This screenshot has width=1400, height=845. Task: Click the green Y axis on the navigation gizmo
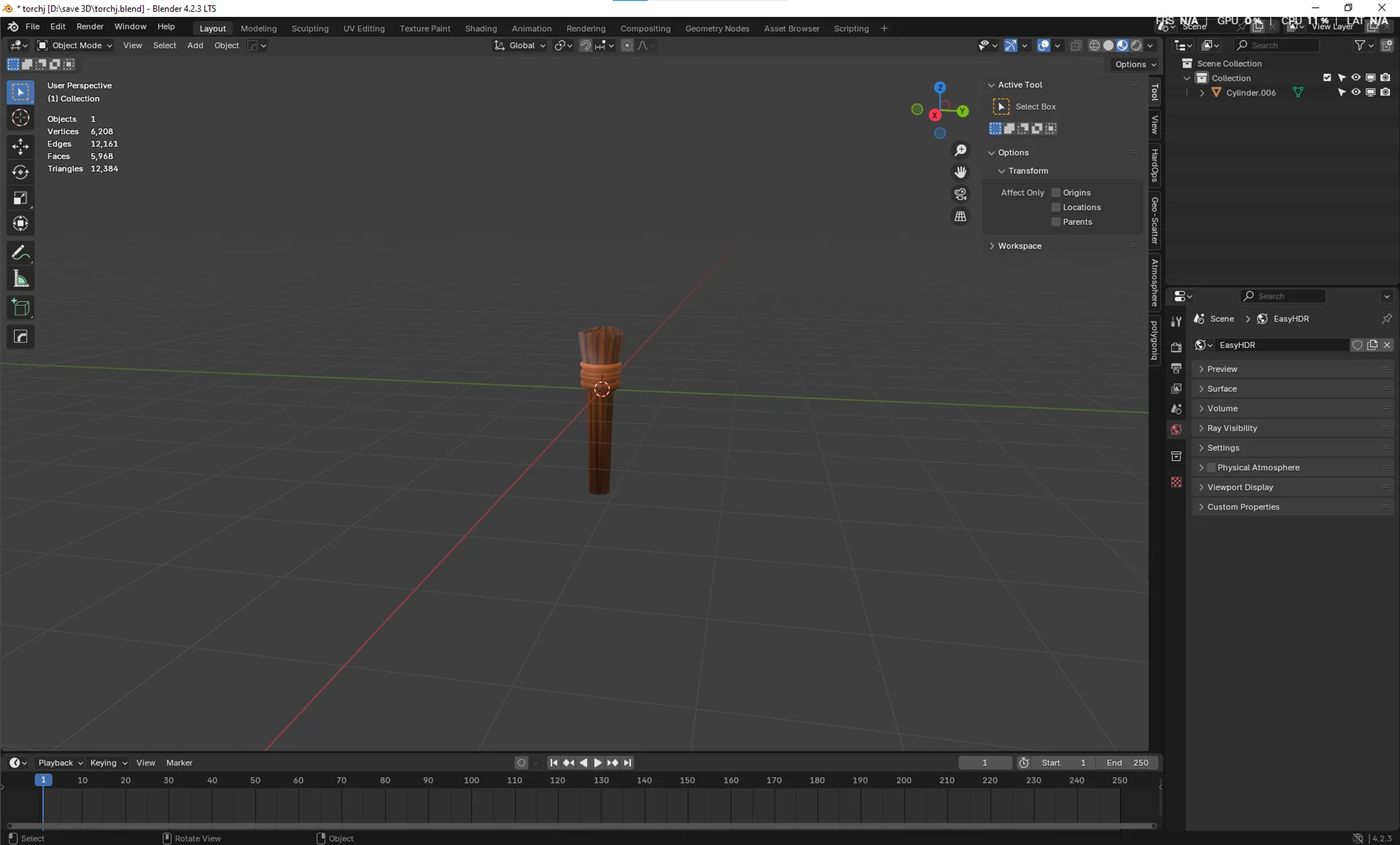pos(962,111)
